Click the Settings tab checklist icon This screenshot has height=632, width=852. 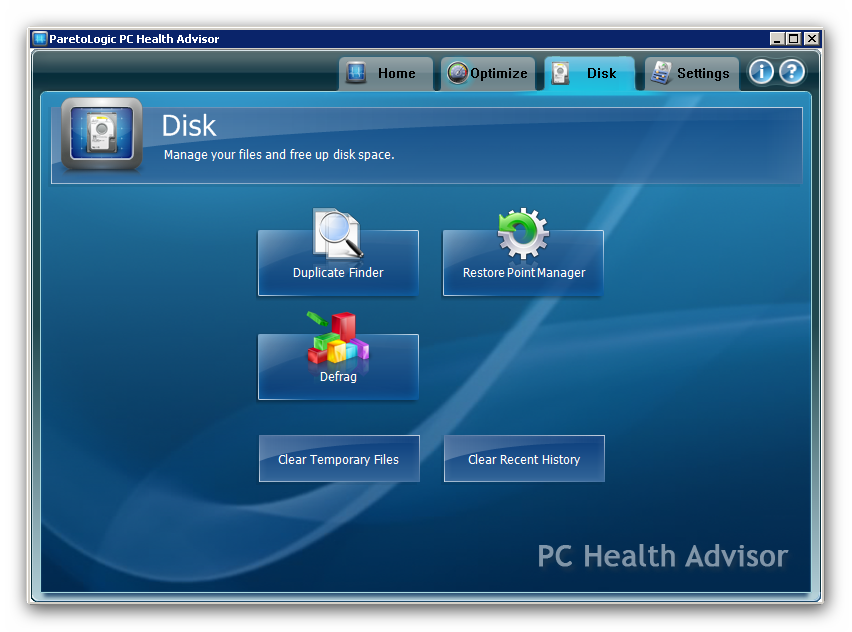coord(661,73)
